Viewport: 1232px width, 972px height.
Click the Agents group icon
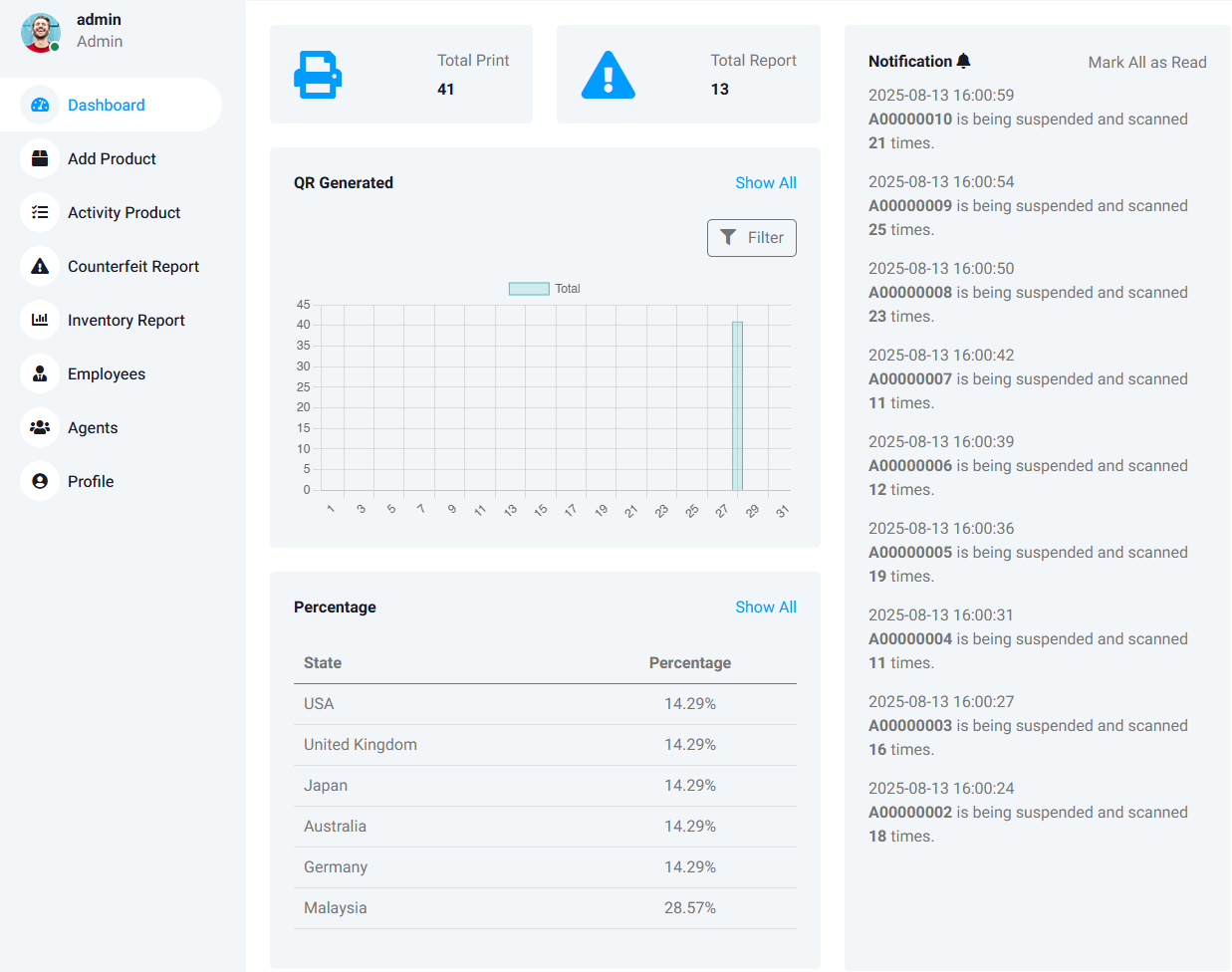coord(40,427)
